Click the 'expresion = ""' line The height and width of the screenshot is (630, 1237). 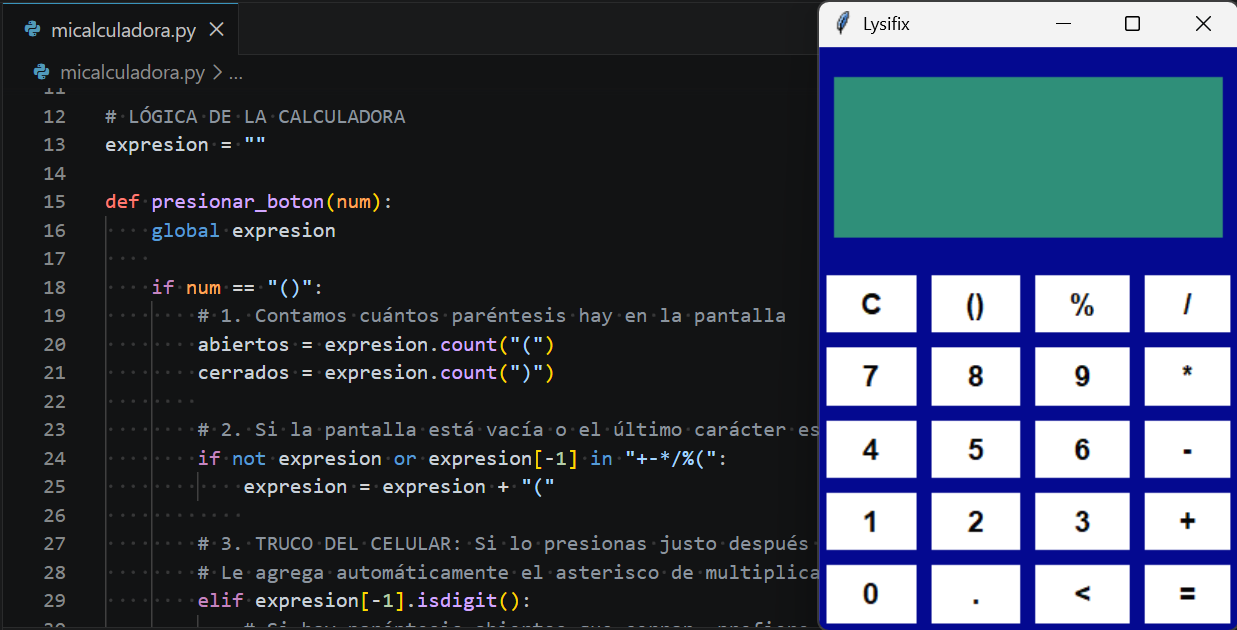(x=186, y=145)
